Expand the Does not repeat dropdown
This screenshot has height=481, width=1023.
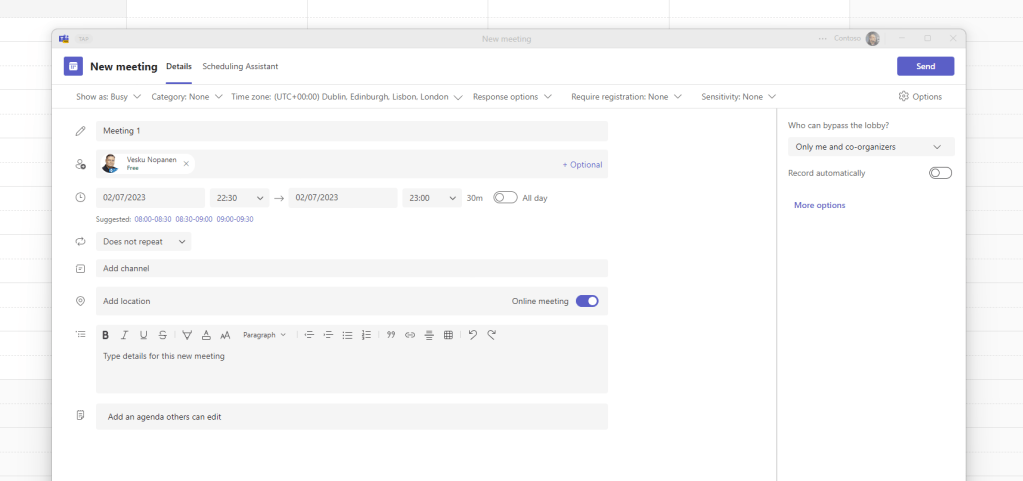point(144,241)
